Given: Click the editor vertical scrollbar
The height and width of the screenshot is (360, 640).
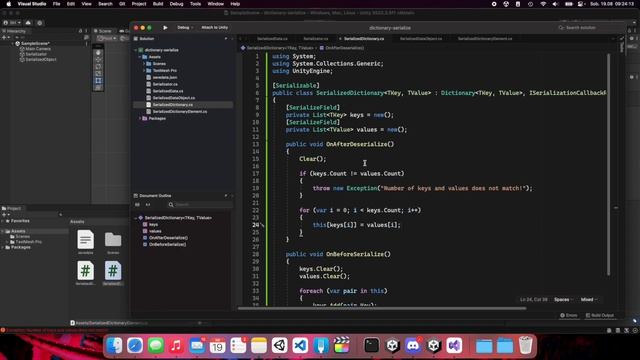Looking at the screenshot, I should point(609,164).
